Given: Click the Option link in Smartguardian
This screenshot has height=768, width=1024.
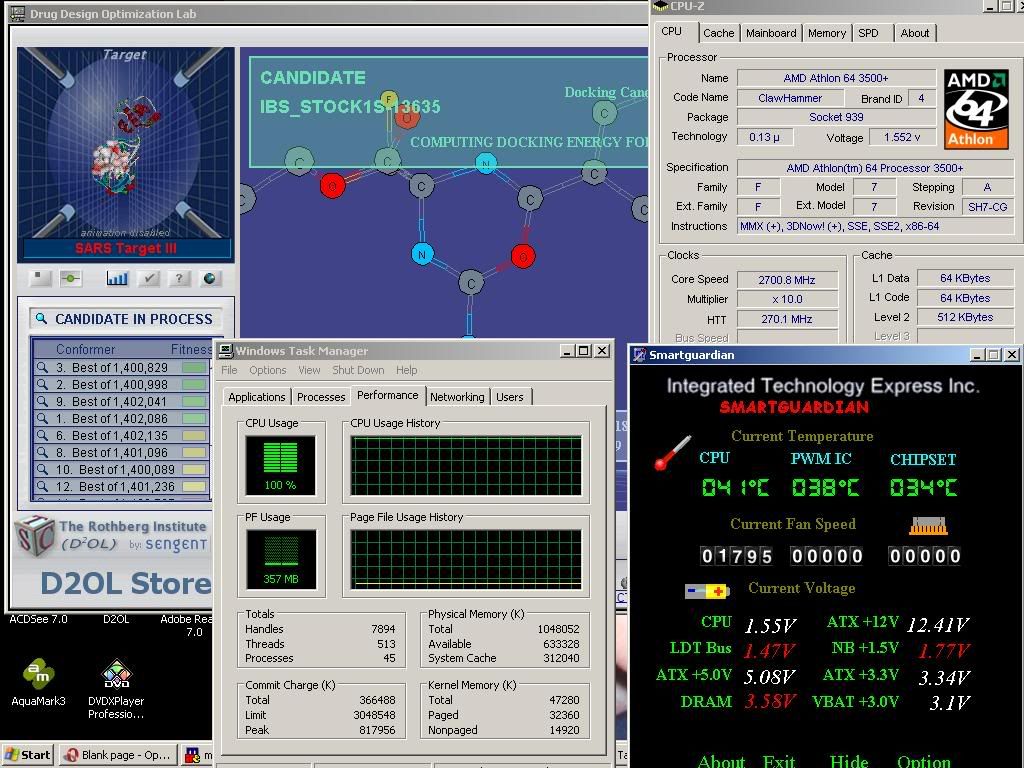Looking at the screenshot, I should tap(923, 761).
